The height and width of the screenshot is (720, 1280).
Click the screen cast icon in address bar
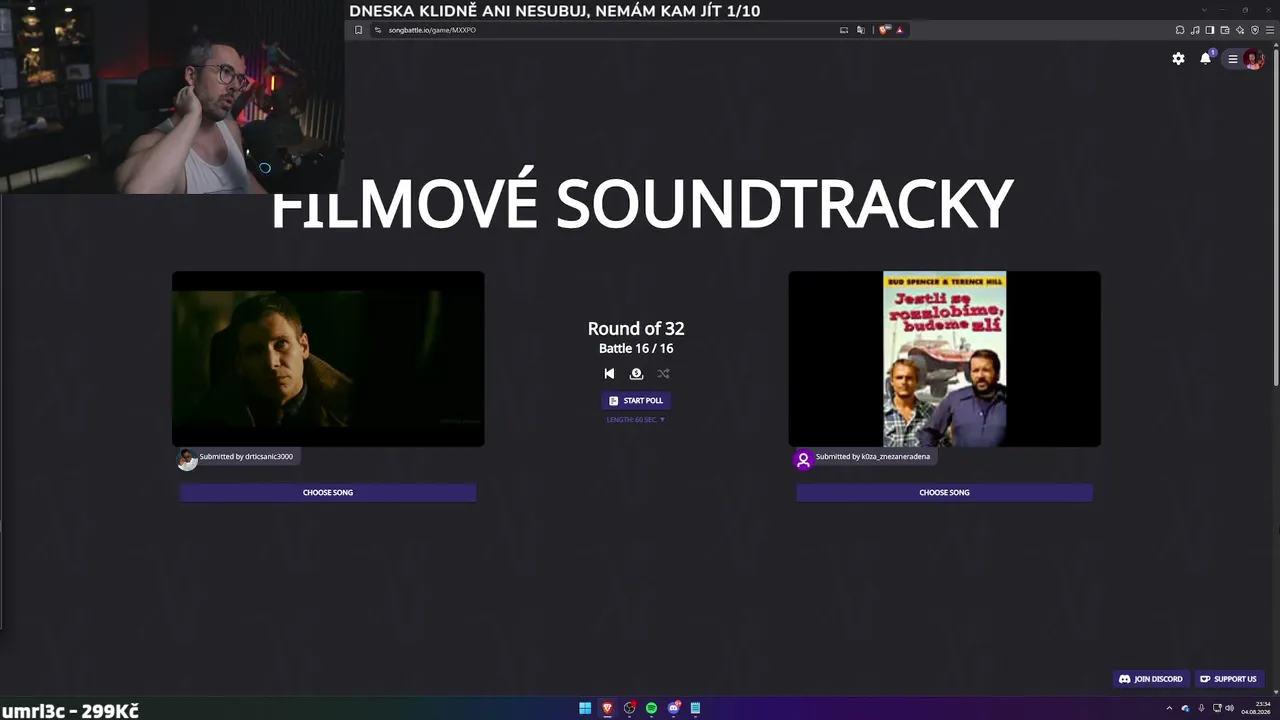(844, 30)
